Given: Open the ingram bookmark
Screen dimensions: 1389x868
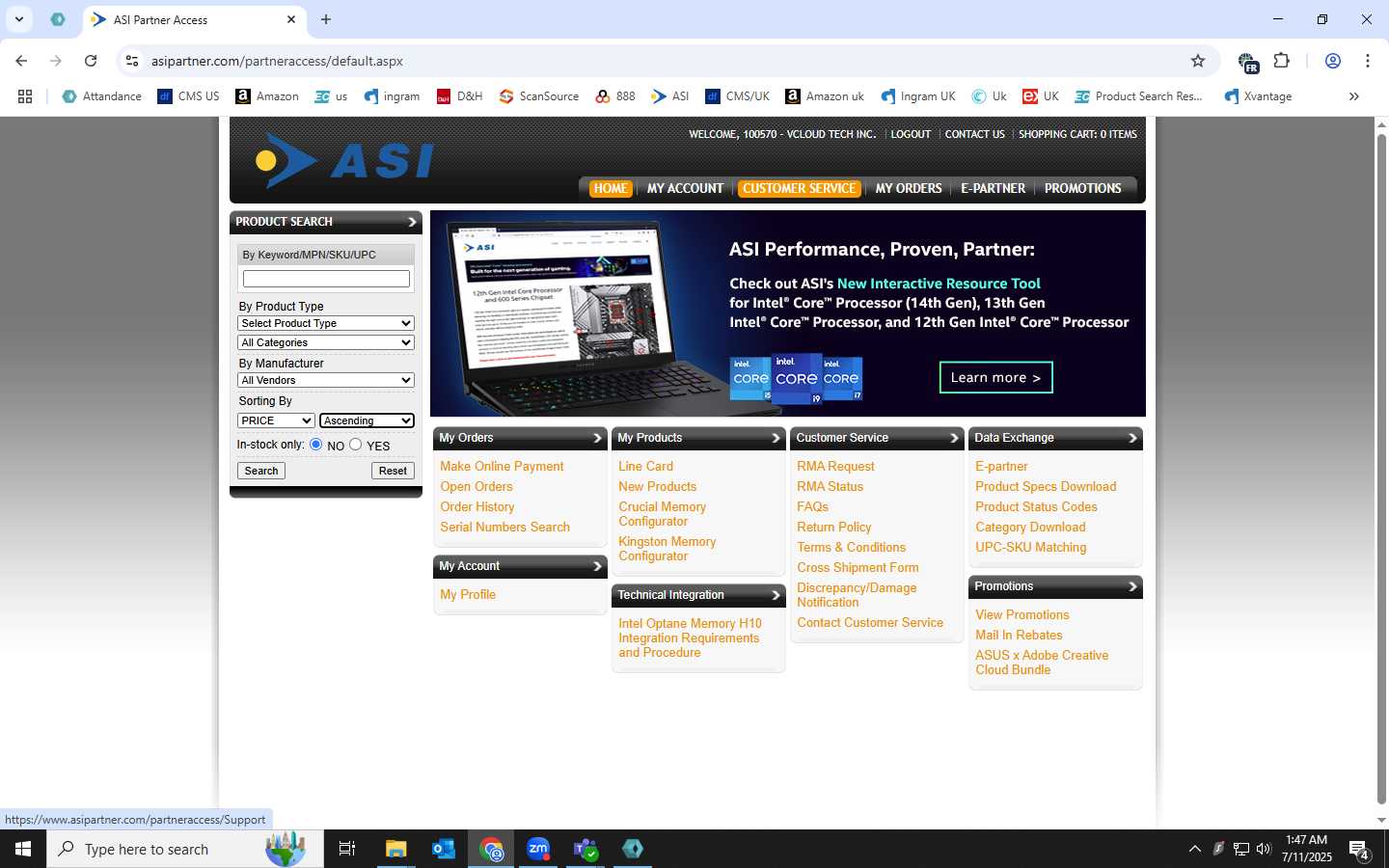Looking at the screenshot, I should click(x=391, y=96).
